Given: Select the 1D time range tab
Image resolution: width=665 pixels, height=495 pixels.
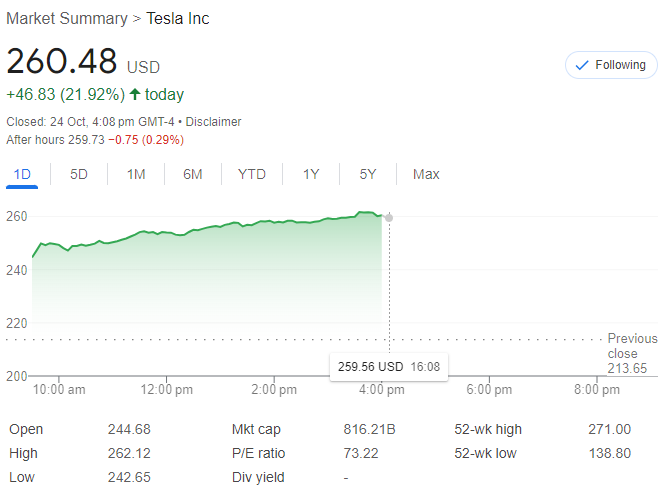Looking at the screenshot, I should (22, 174).
